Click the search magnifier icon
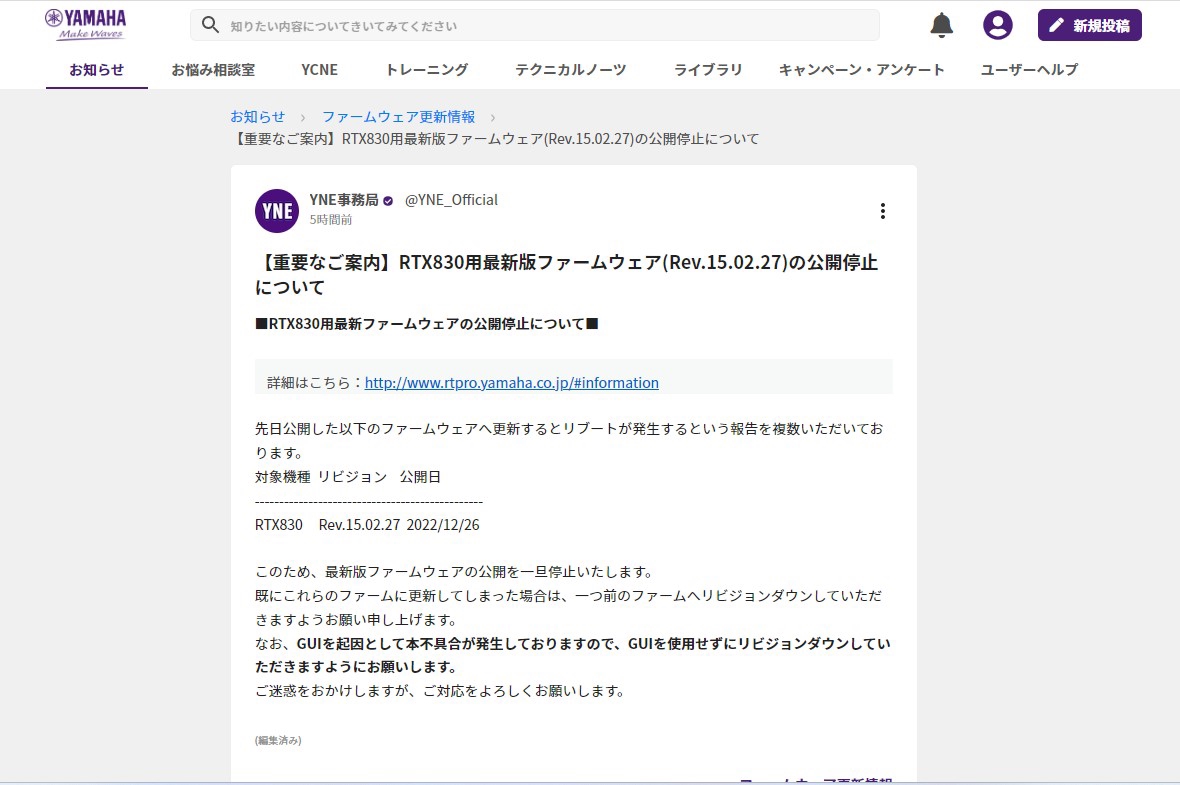 211,25
